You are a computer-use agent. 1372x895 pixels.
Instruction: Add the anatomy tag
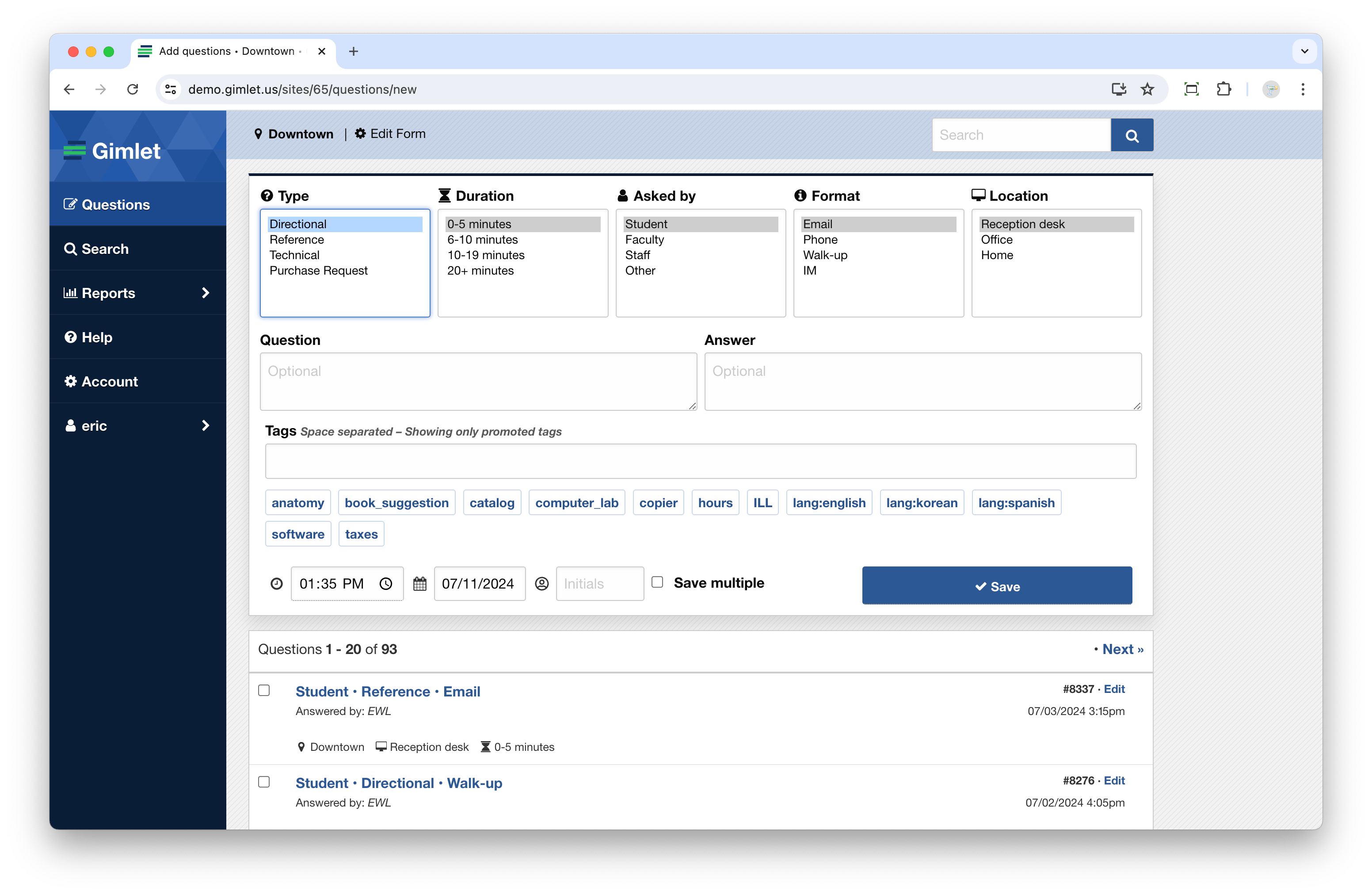pyautogui.click(x=297, y=503)
